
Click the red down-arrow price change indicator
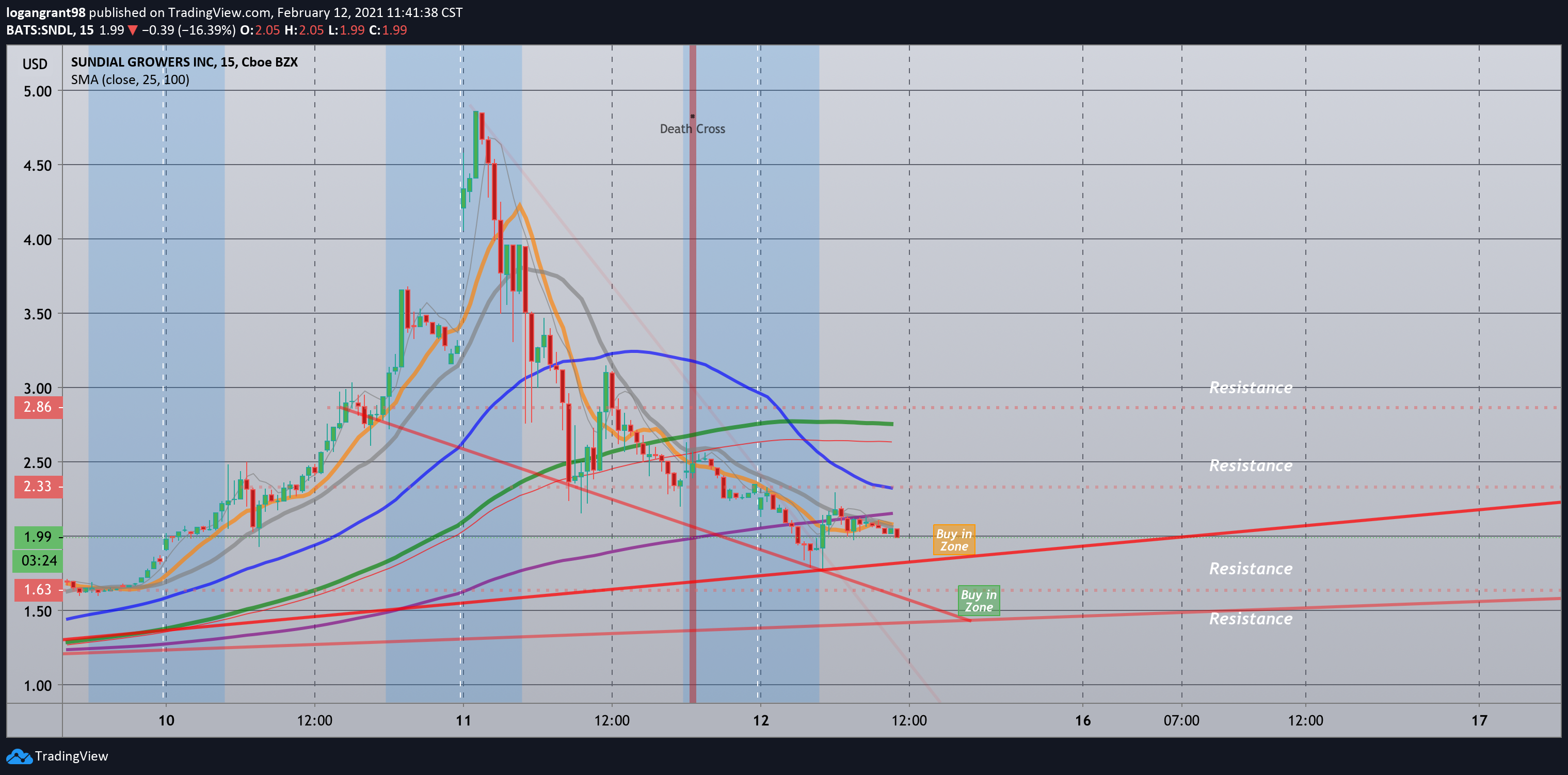coord(133,30)
